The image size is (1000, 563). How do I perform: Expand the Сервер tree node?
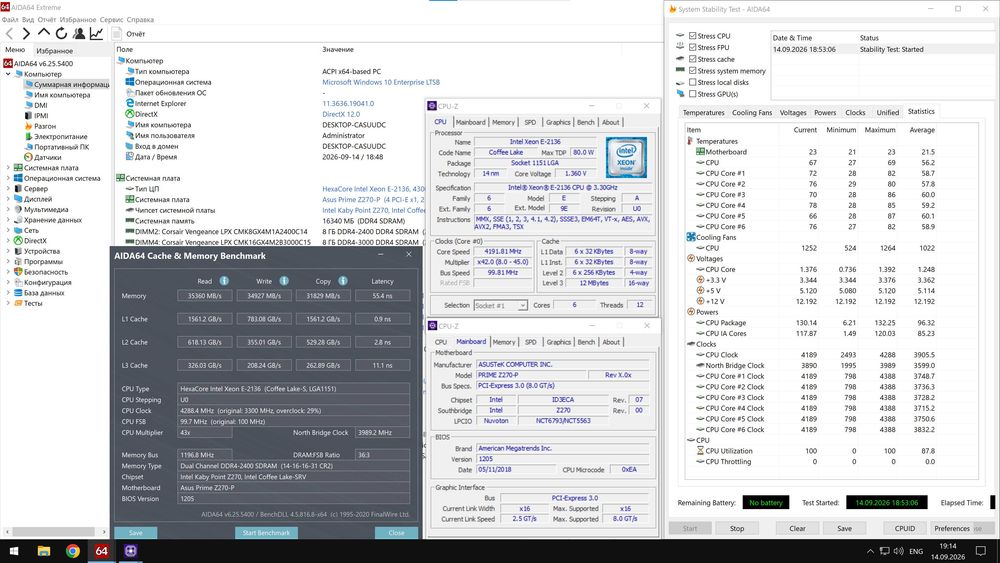tap(8, 189)
